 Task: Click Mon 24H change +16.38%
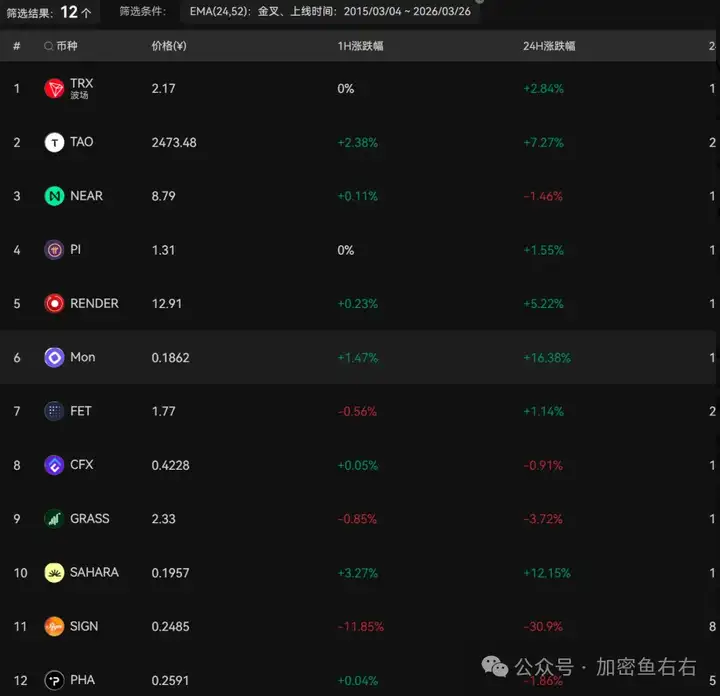(x=547, y=358)
